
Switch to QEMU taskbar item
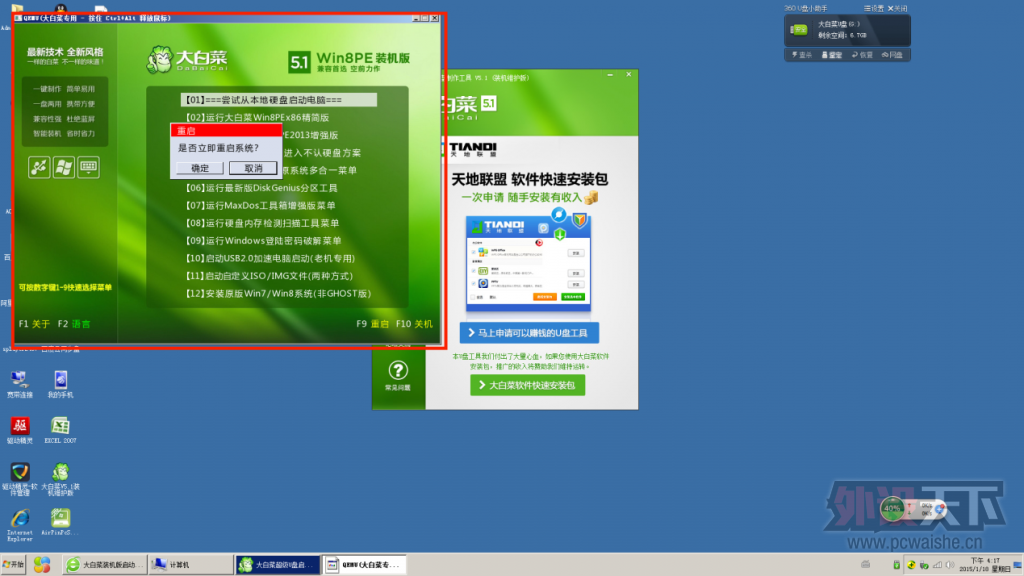tap(364, 565)
